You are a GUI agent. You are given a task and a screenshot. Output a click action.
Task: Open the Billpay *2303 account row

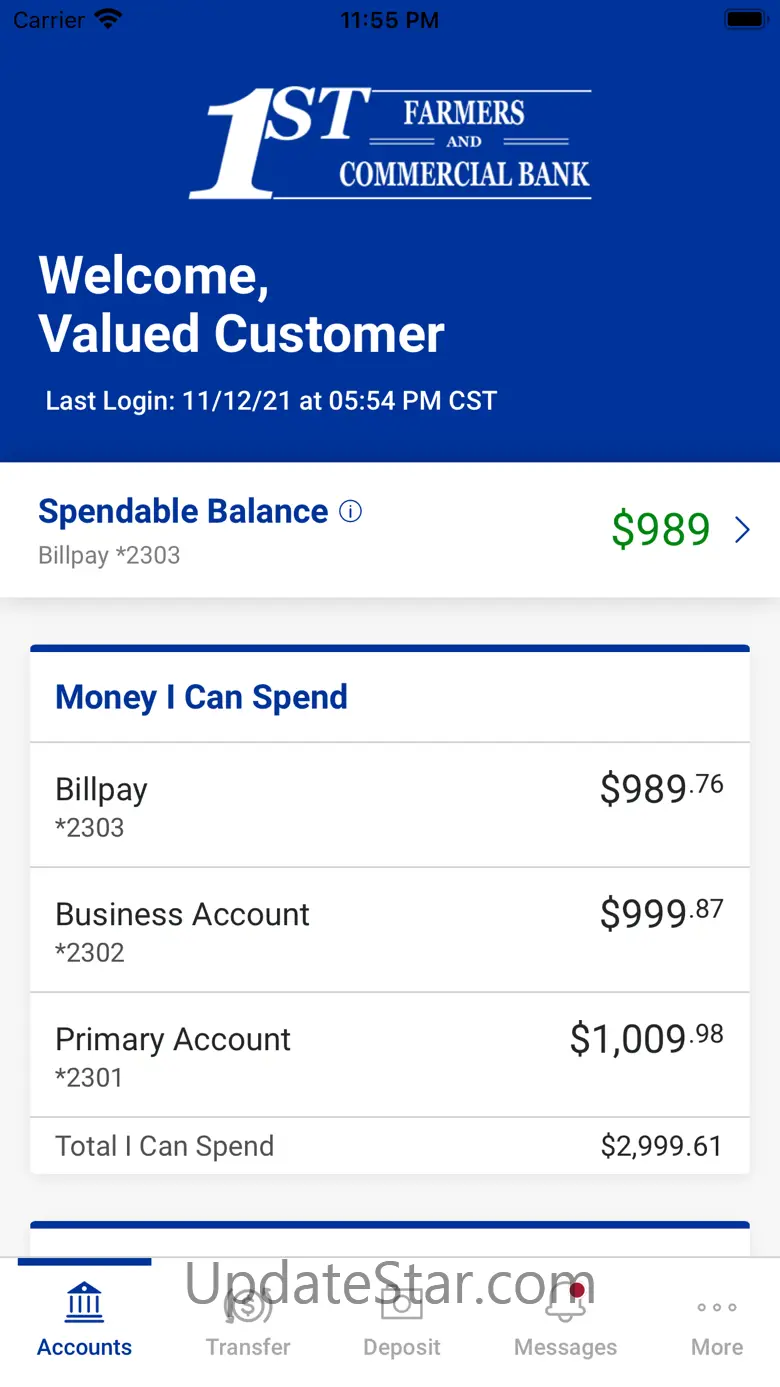click(390, 805)
